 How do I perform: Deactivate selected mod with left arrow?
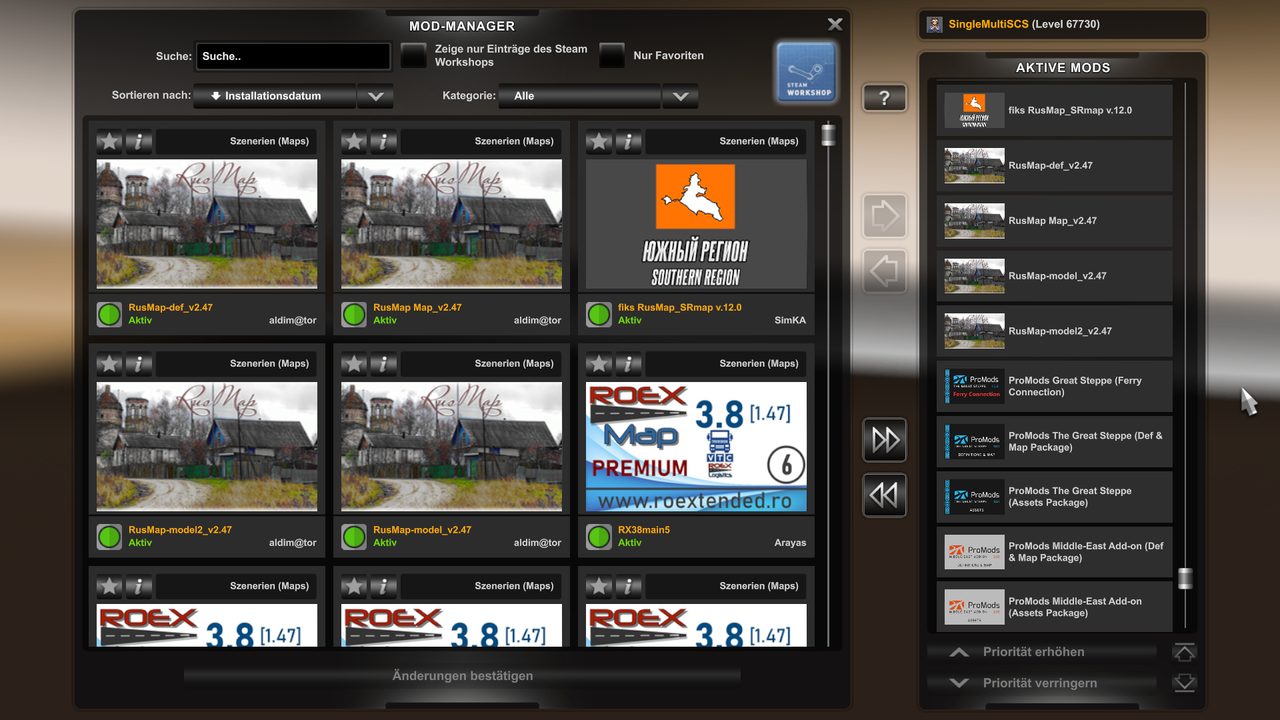885,271
